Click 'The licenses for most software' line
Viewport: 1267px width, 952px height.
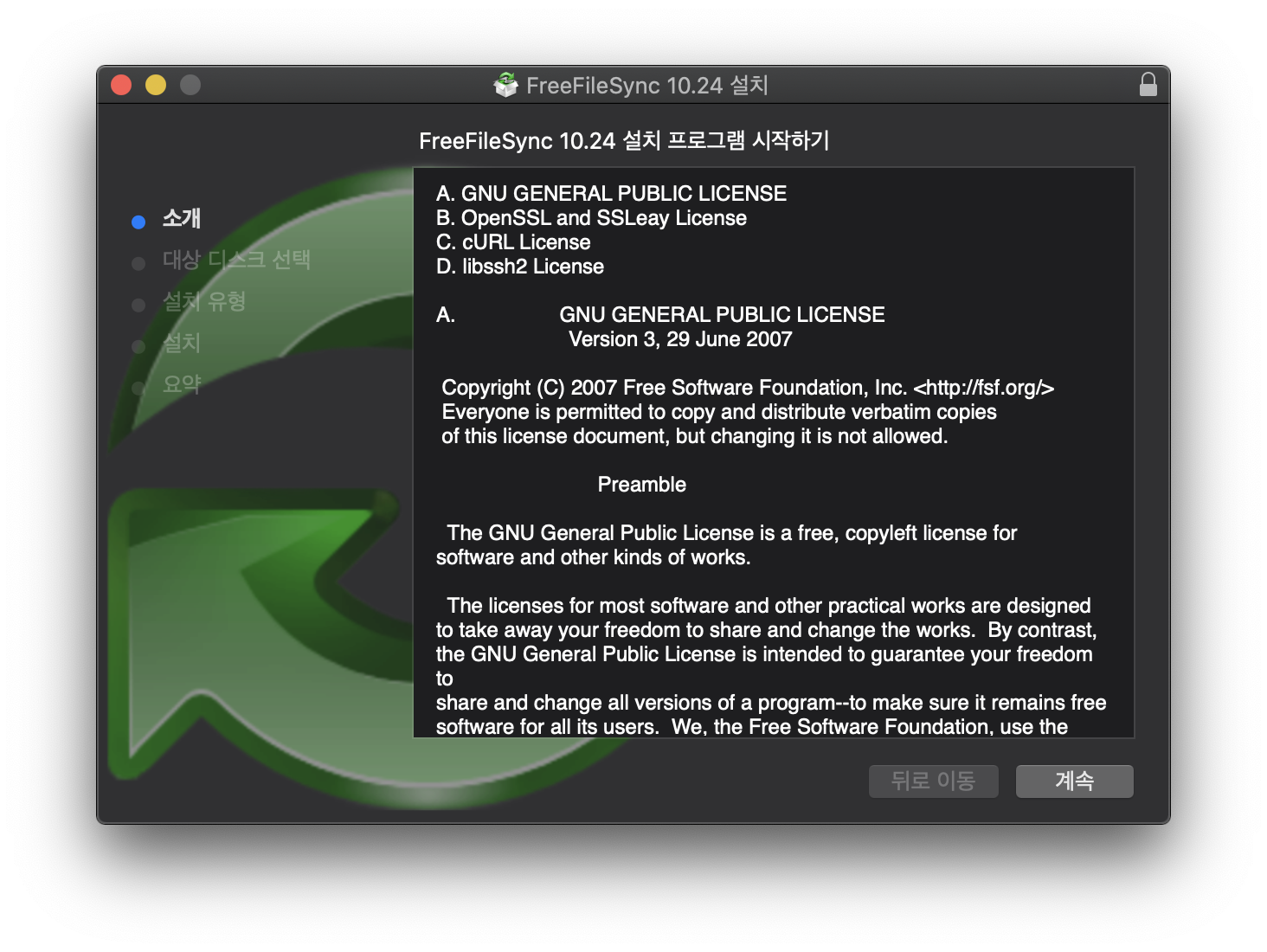coord(769,605)
